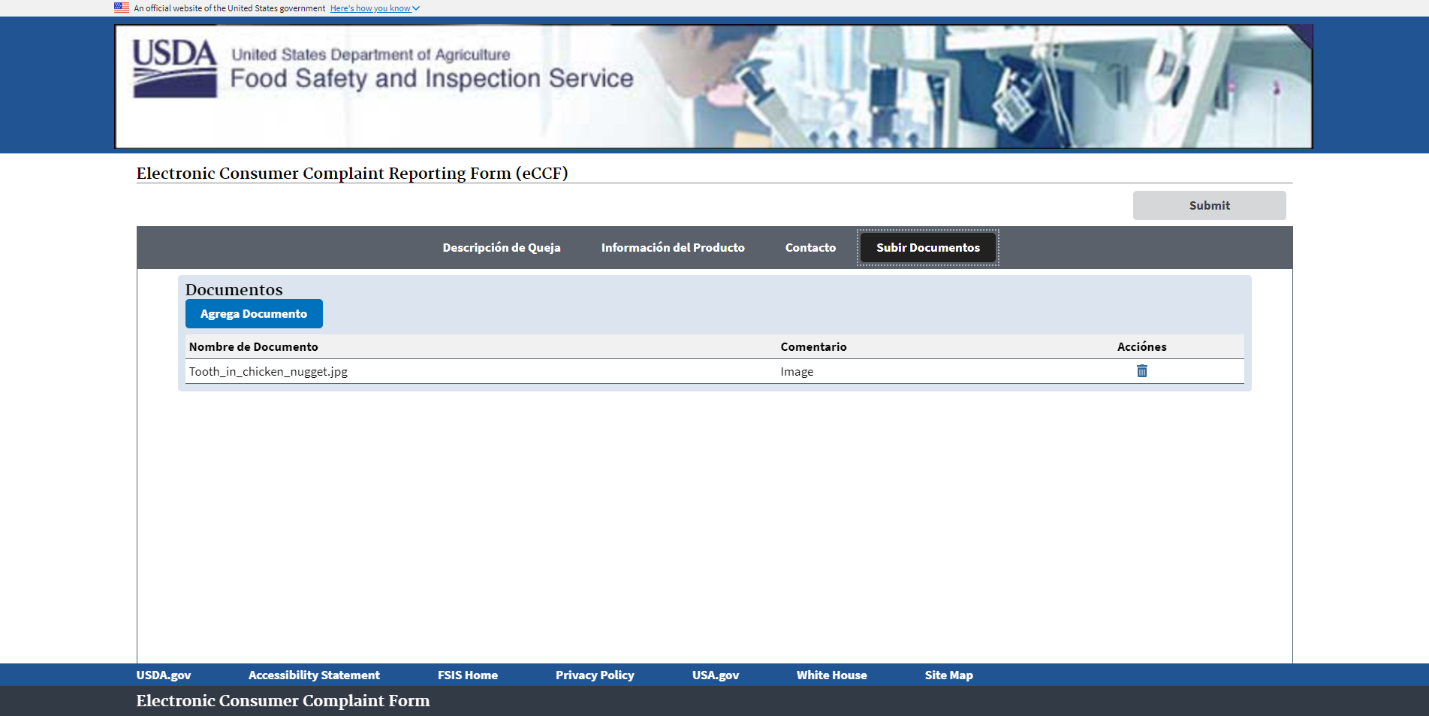Viewport: 1429px width, 716px height.
Task: Delete the Tooth_in_chicken_nugget.jpg document with trash icon
Action: pos(1142,371)
